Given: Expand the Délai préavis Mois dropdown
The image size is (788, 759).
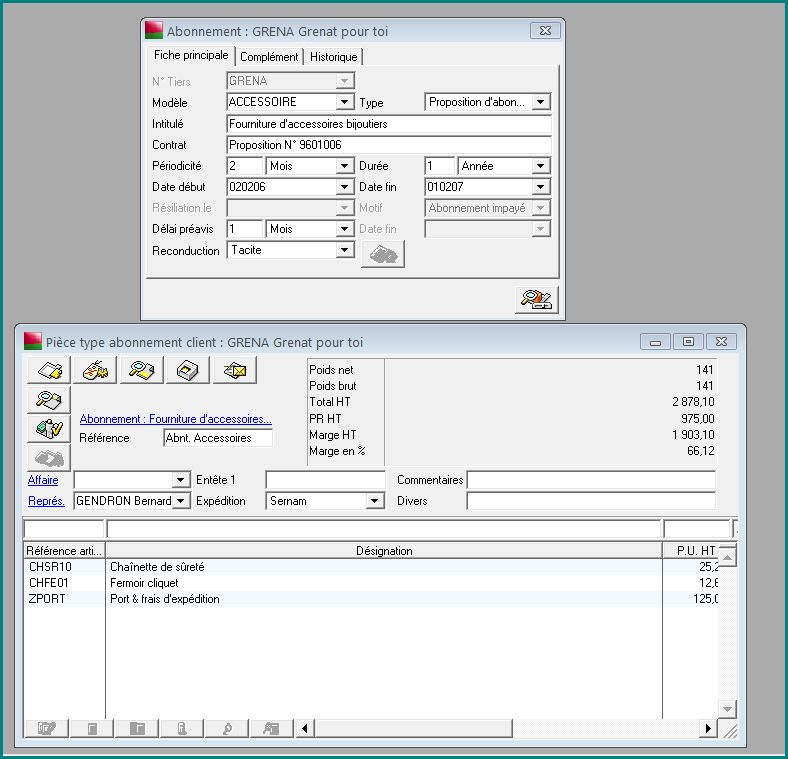Looking at the screenshot, I should click(x=344, y=229).
